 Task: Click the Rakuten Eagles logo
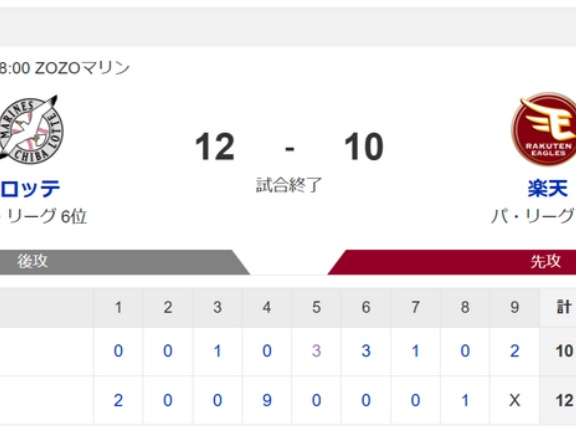(x=544, y=129)
